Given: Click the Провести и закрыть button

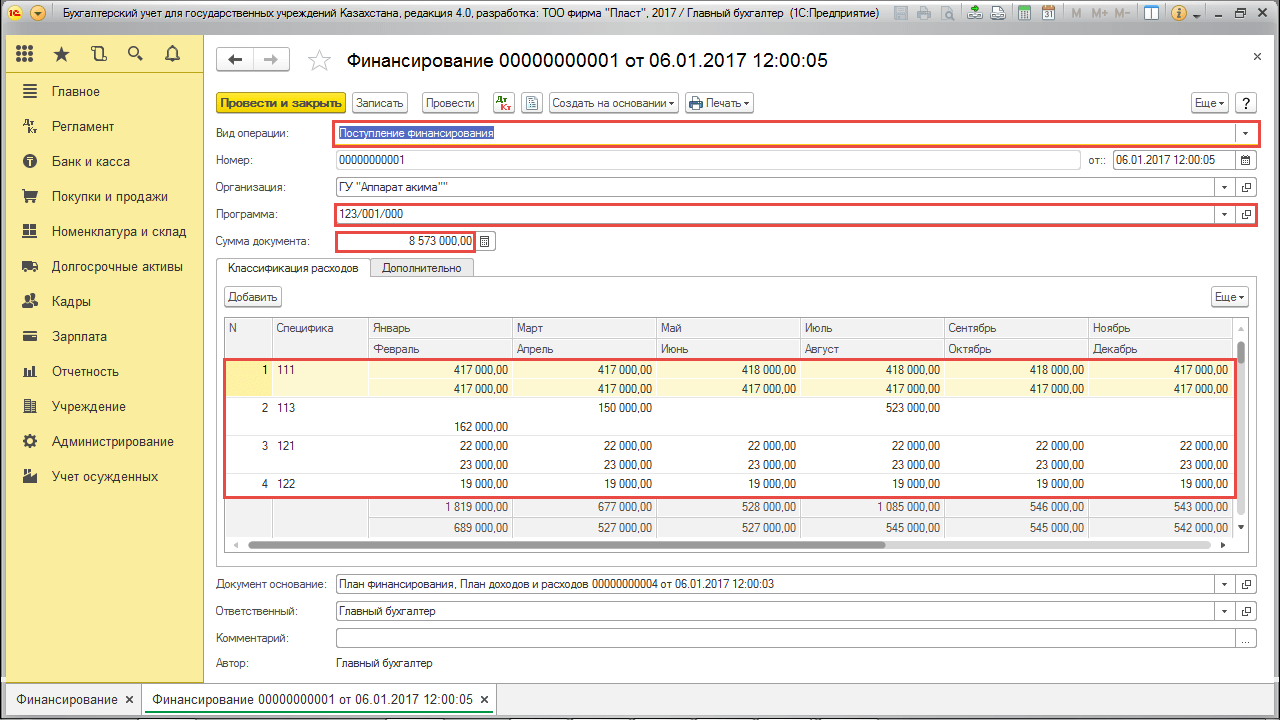Looking at the screenshot, I should [x=280, y=103].
